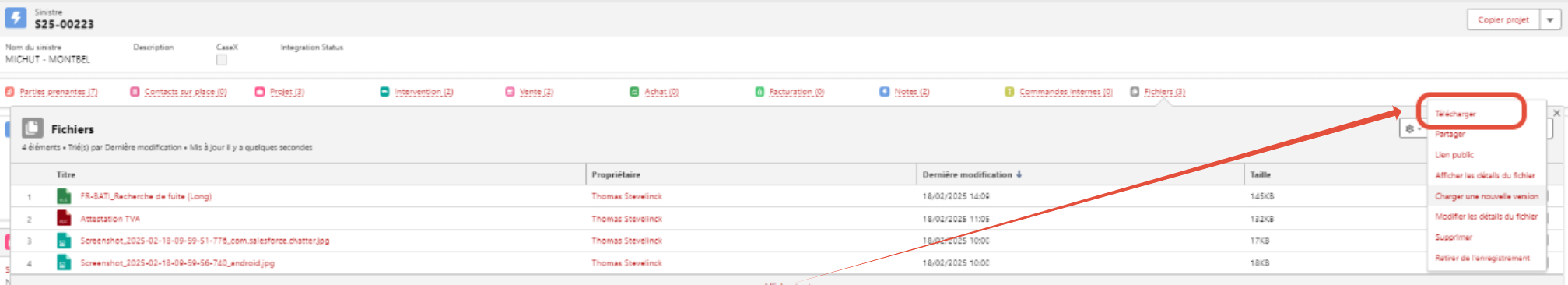Open Commandes internes (0) link
The image size is (1568, 285).
(x=1066, y=92)
